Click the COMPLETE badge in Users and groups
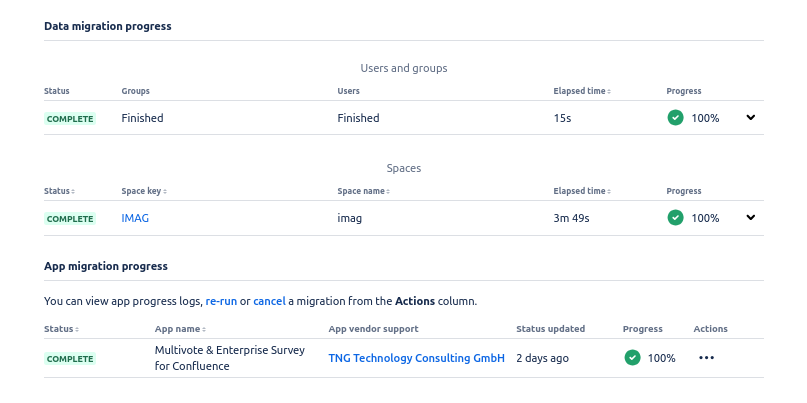807x403 pixels. point(70,119)
